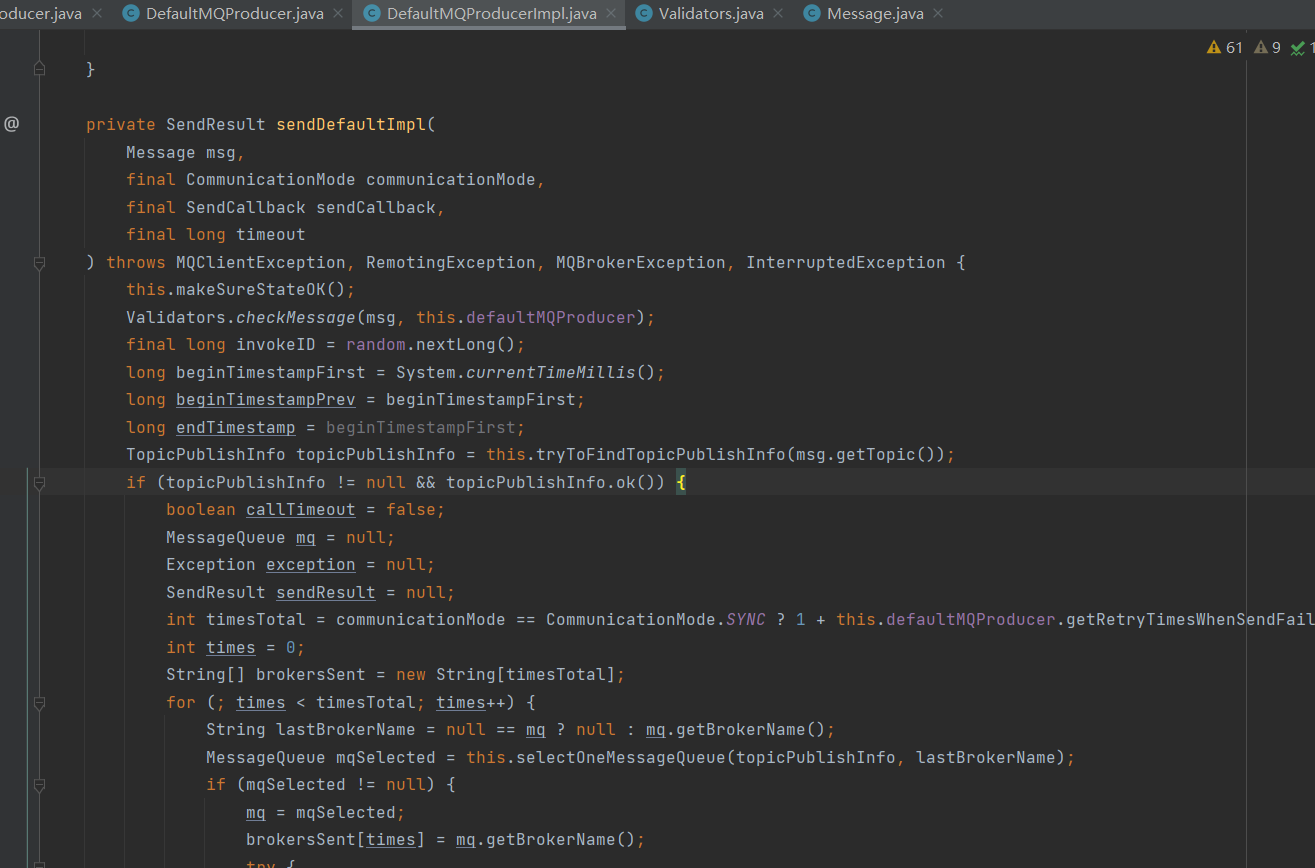Viewport: 1315px width, 868px height.
Task: Click the class icon on DefaultMQProducer.java tab
Action: click(130, 14)
